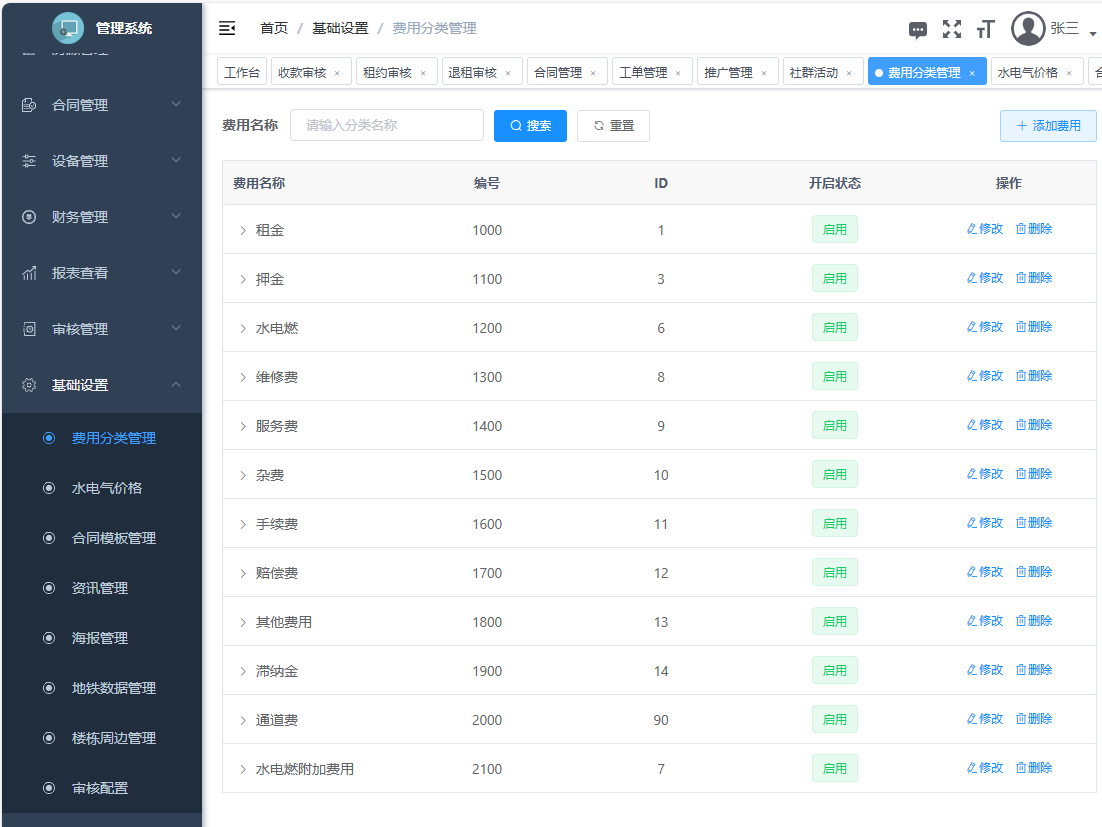
Task: Click the 搜索 search button
Action: coord(530,126)
